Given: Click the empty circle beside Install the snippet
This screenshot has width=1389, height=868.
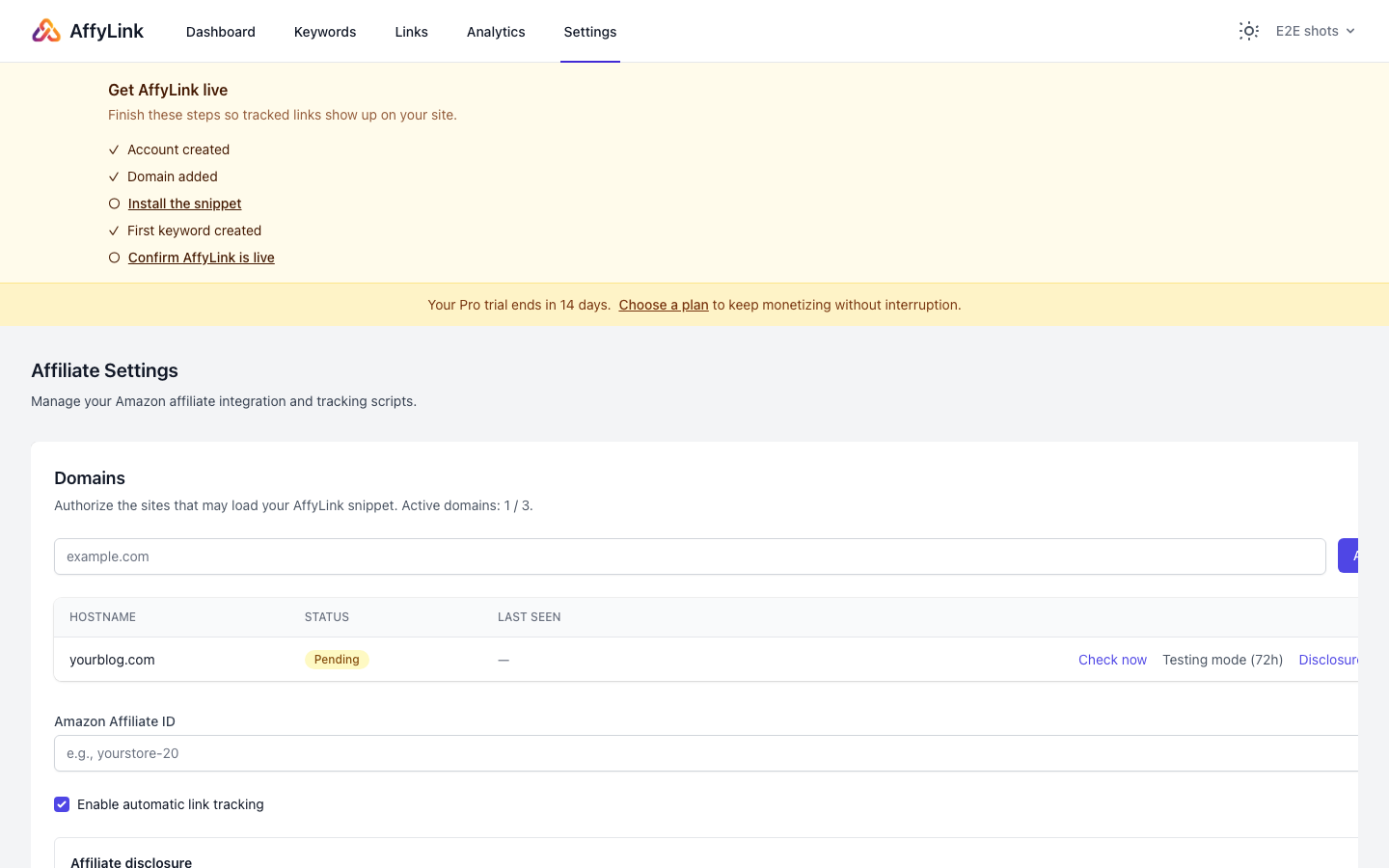Looking at the screenshot, I should pyautogui.click(x=114, y=203).
